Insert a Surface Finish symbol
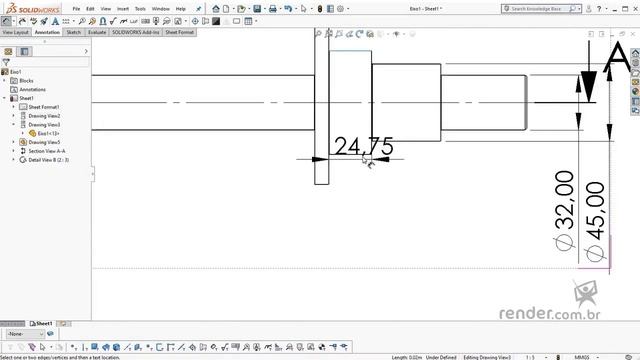The width and height of the screenshot is (640, 360). tap(113, 21)
